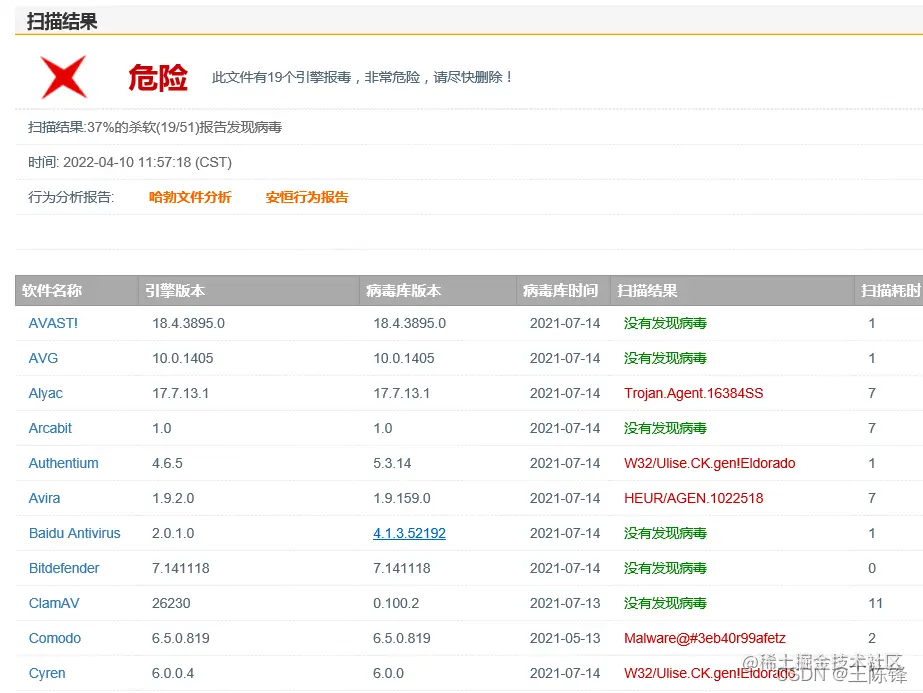Click the 37% scan result summary line

(155, 128)
